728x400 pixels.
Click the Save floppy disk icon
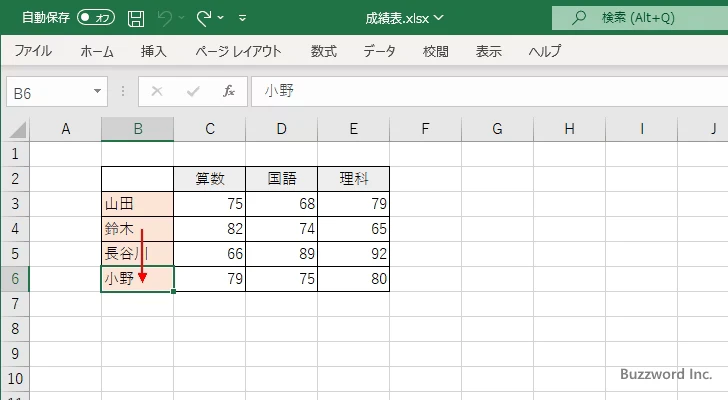point(136,18)
